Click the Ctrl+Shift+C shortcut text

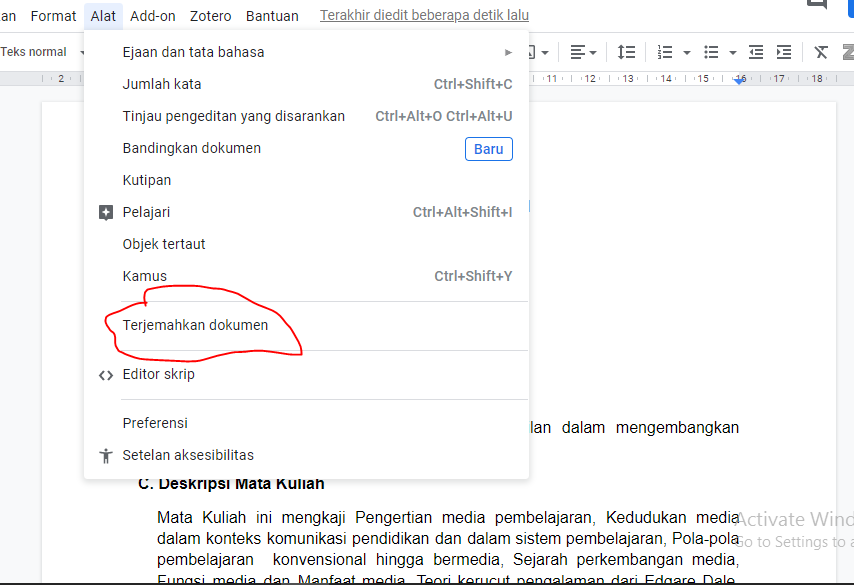(x=473, y=84)
